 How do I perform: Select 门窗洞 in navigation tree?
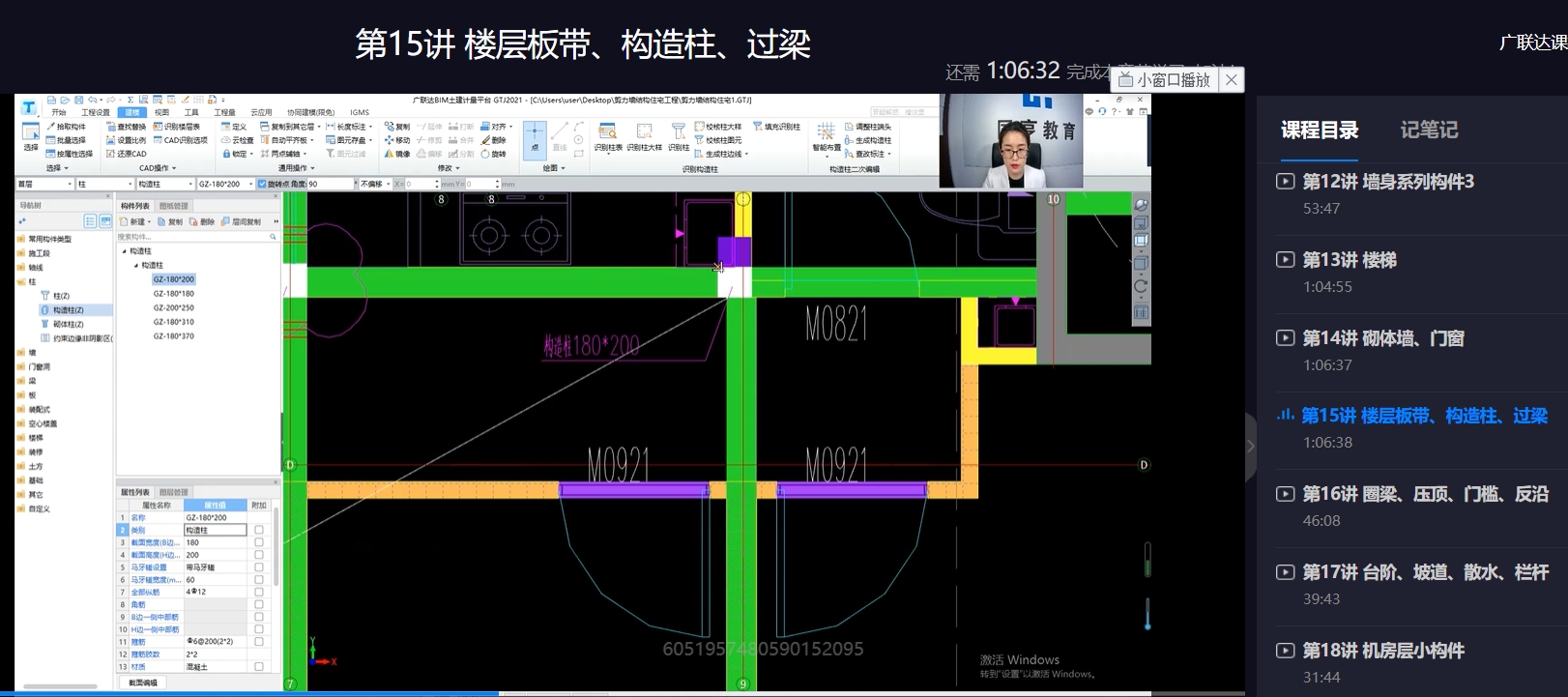[x=39, y=366]
